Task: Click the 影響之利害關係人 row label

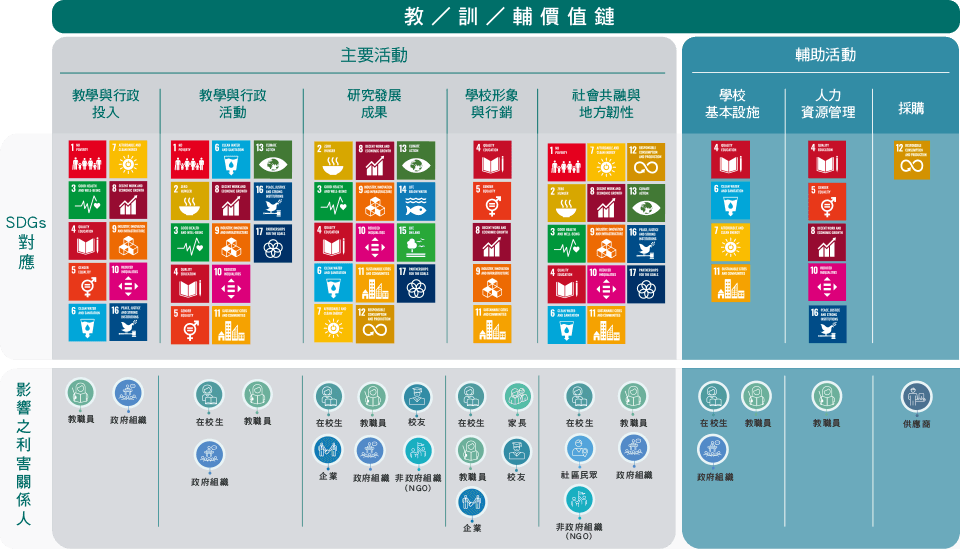Action: [x=23, y=454]
